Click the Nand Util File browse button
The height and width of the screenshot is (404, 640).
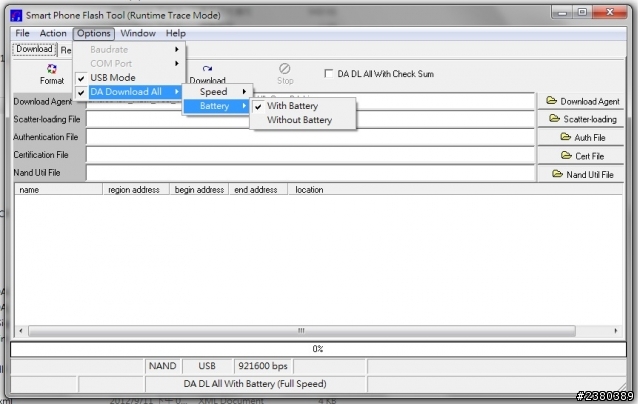tap(582, 174)
